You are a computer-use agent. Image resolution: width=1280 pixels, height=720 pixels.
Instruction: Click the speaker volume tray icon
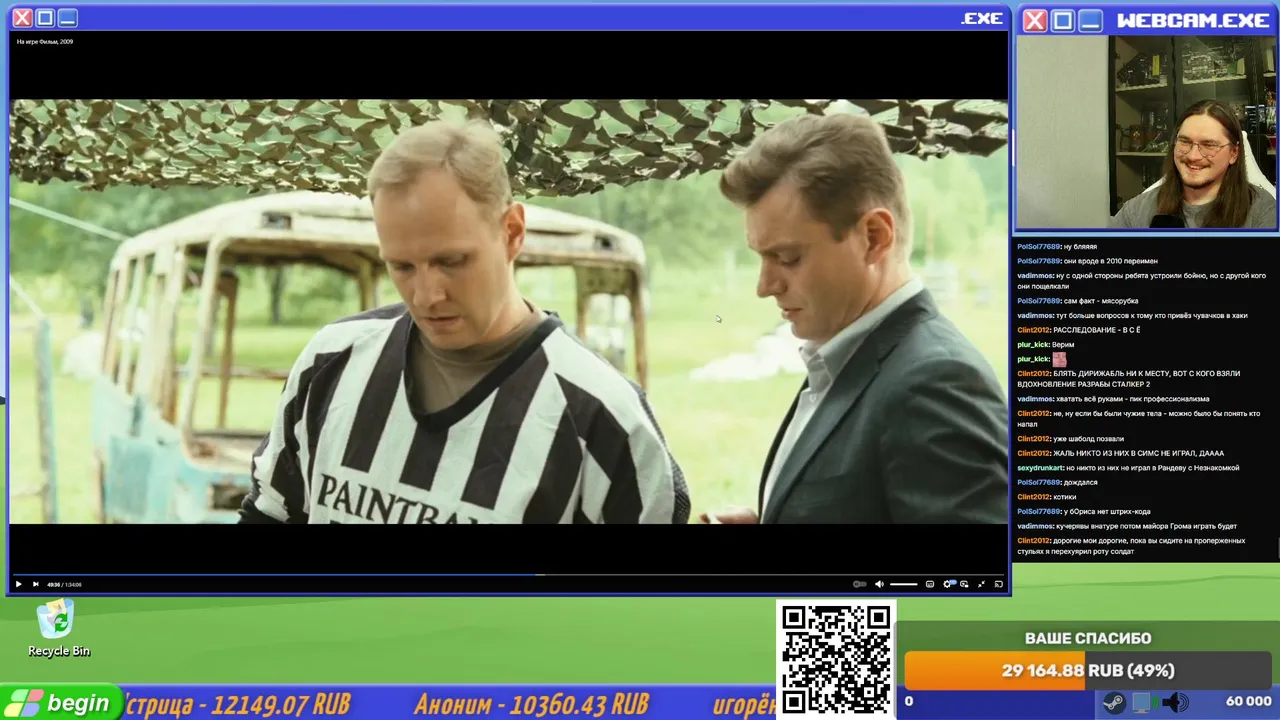(x=1175, y=702)
